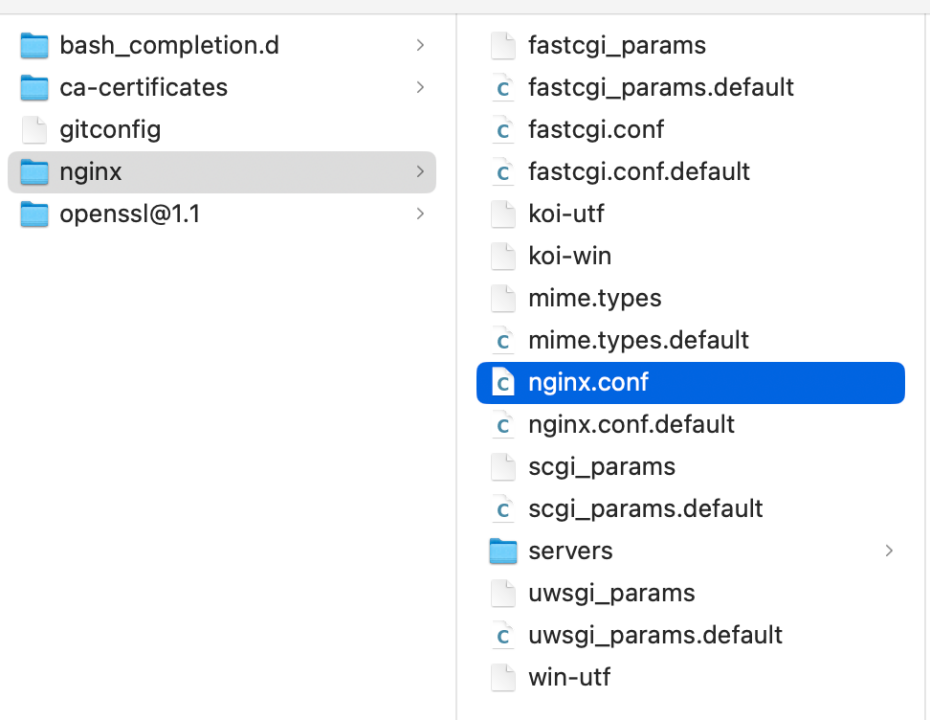Select the servers folder name
The image size is (930, 720).
click(x=571, y=552)
